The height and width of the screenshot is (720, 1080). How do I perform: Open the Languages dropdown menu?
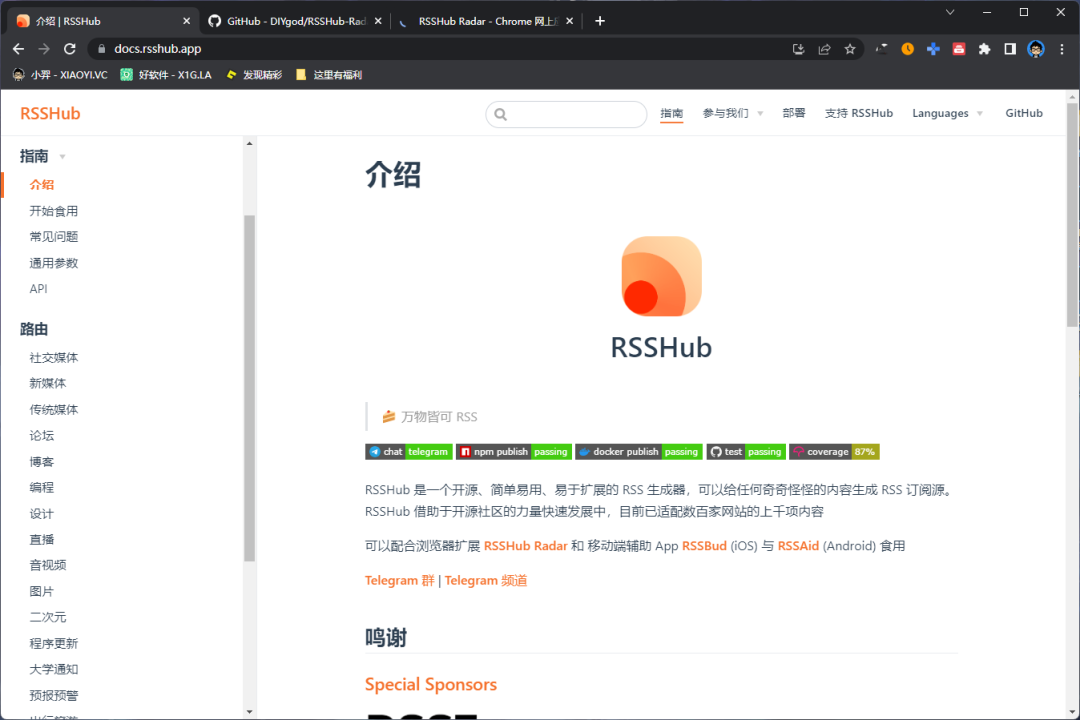940,113
